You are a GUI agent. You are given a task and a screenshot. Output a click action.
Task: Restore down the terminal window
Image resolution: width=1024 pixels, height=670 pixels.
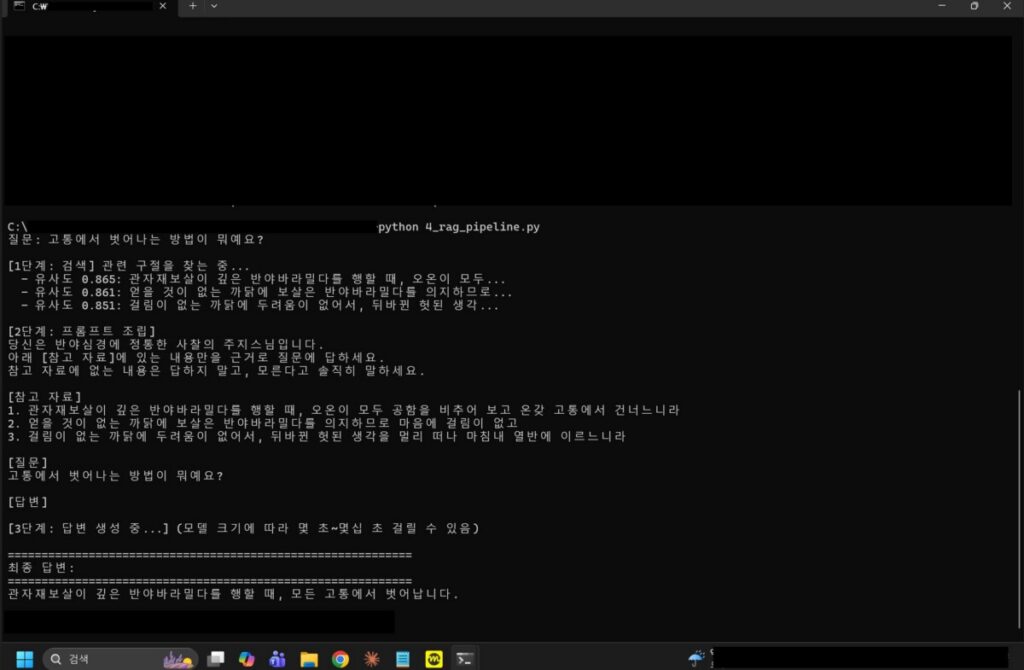(974, 6)
